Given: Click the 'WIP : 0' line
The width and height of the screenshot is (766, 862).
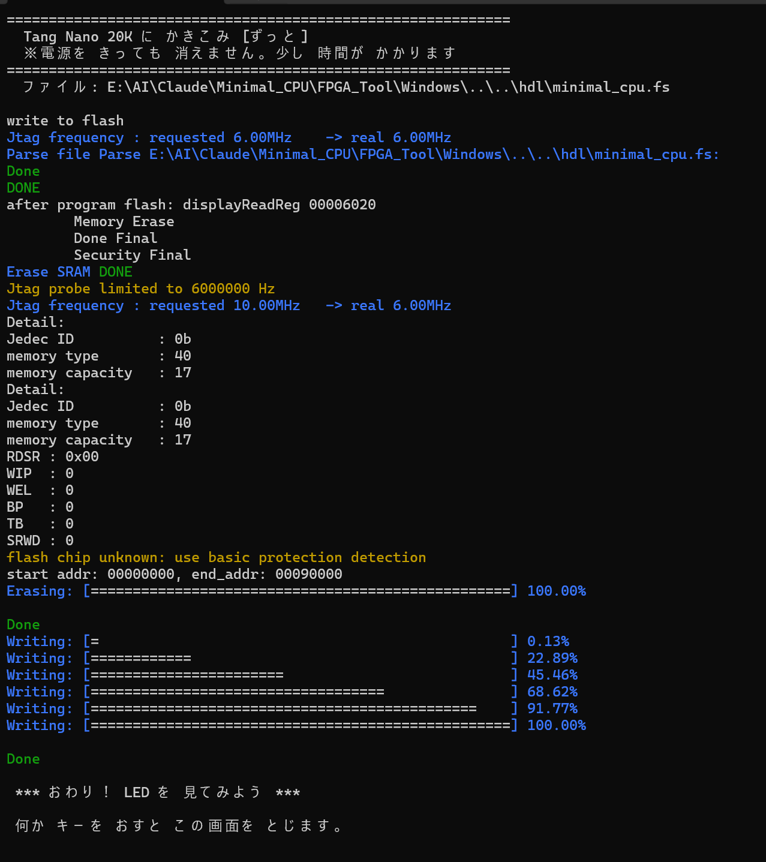Looking at the screenshot, I should (x=40, y=473).
